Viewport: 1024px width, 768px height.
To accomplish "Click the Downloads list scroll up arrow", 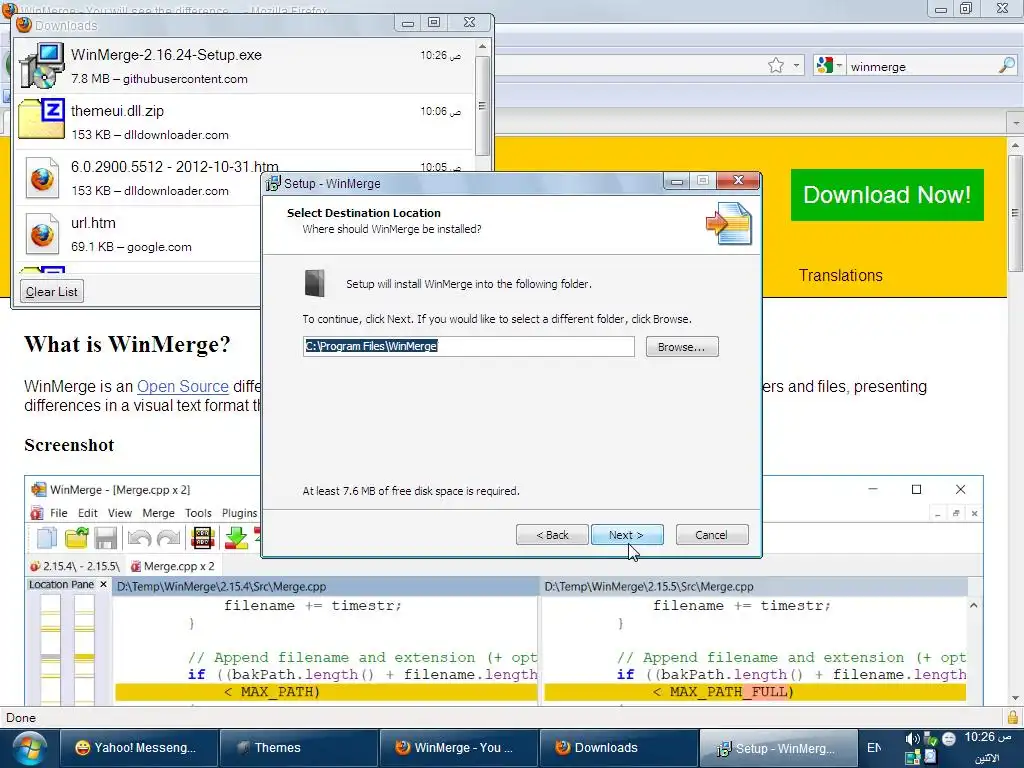I will 482,47.
